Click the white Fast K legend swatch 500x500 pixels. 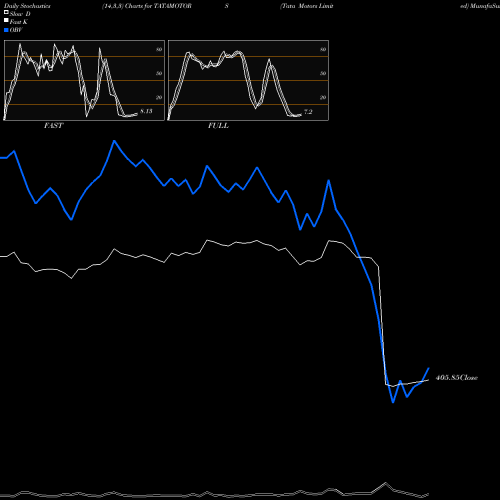6,20
